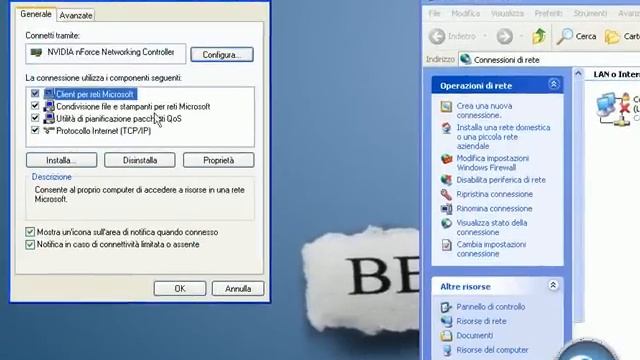
Task: Open Modifica menu in Connessioni di rete
Action: 465,13
